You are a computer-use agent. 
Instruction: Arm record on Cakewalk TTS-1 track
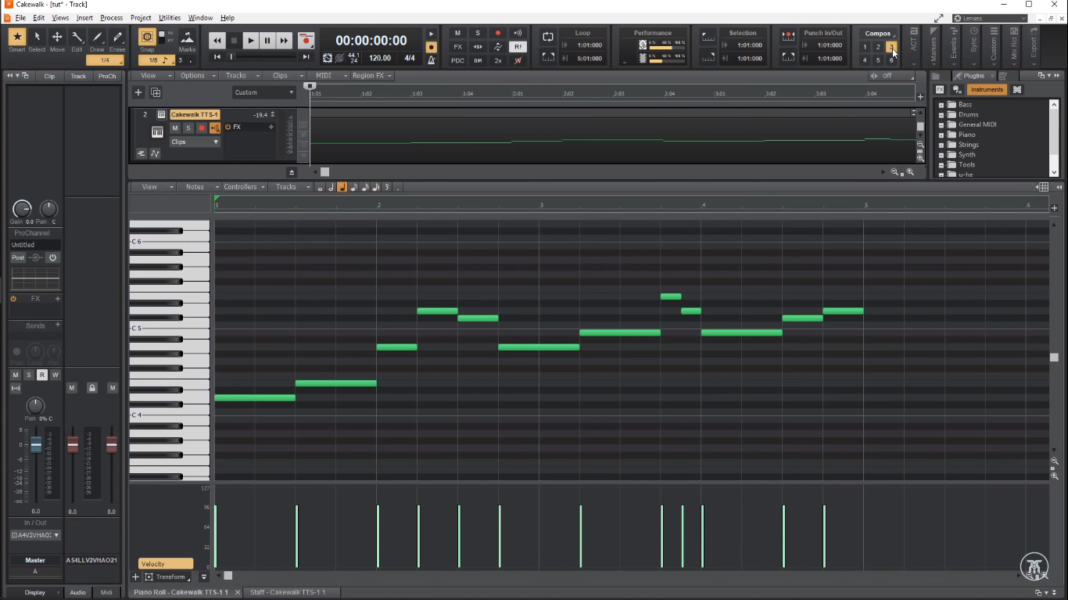[x=201, y=128]
